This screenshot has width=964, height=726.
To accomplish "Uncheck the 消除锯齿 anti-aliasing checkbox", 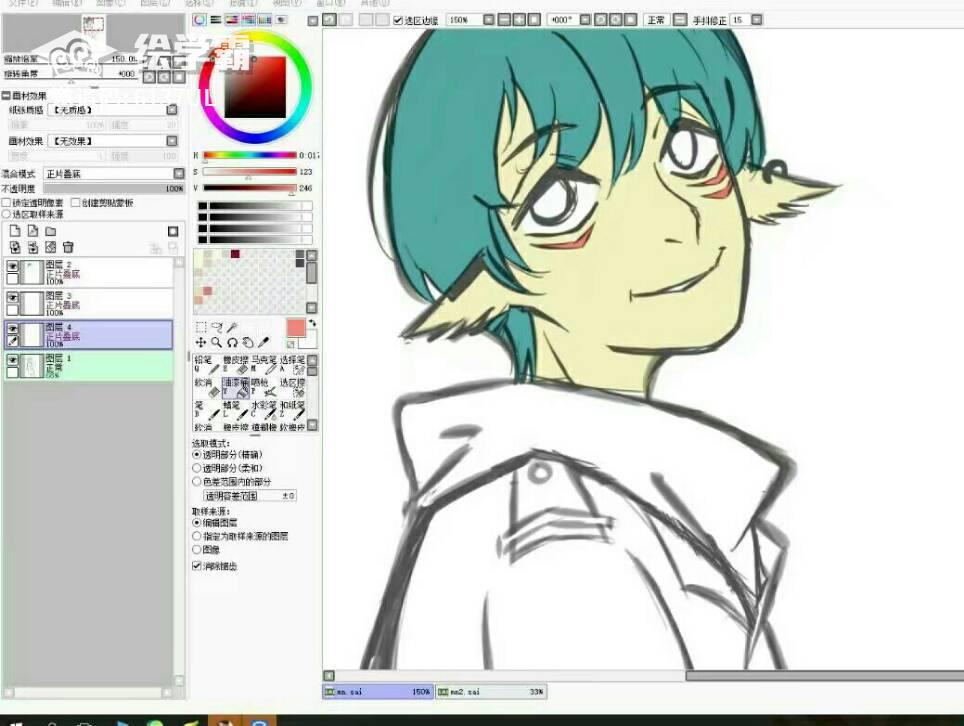I will click(197, 566).
